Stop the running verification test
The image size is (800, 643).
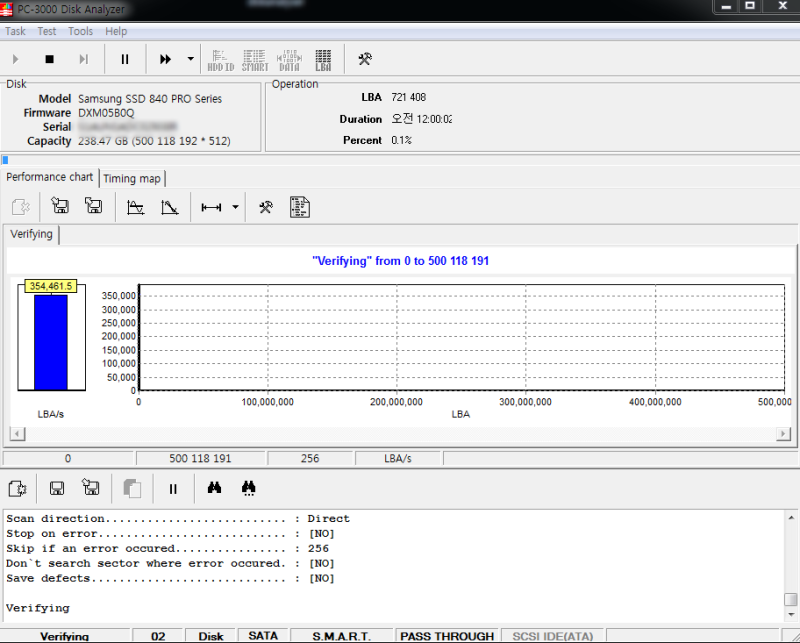pos(49,59)
